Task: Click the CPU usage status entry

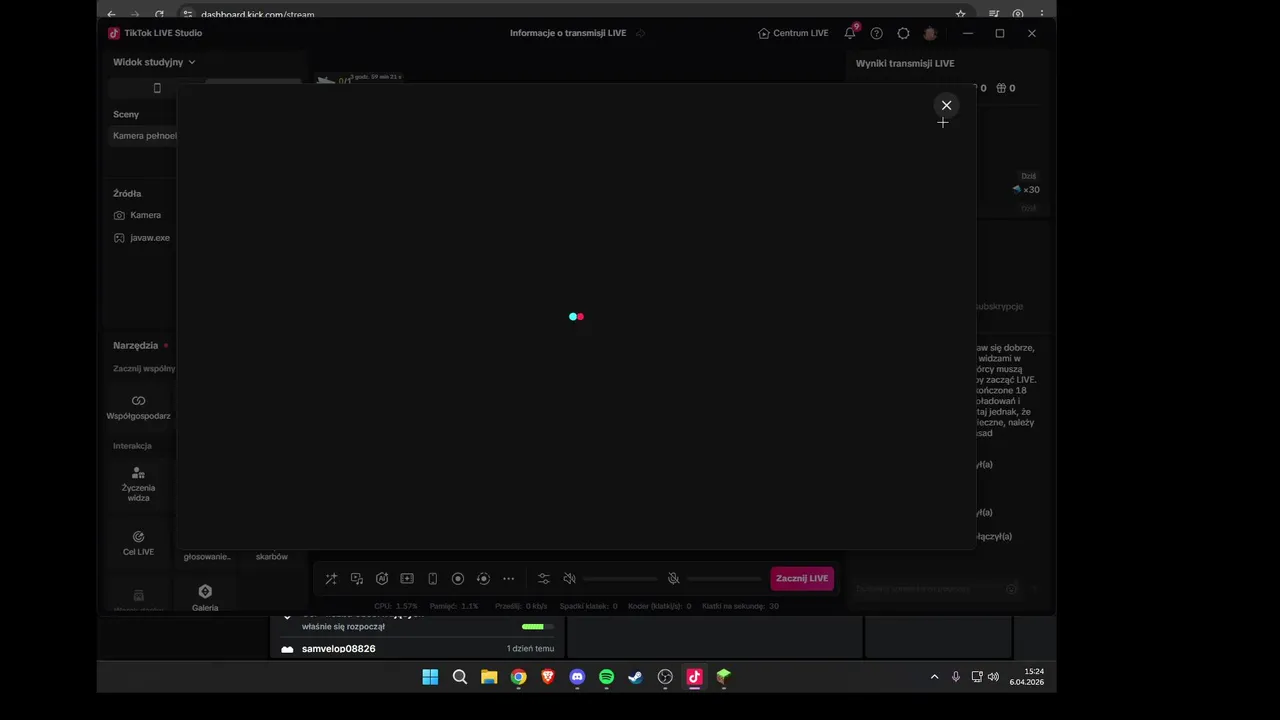Action: tap(396, 606)
